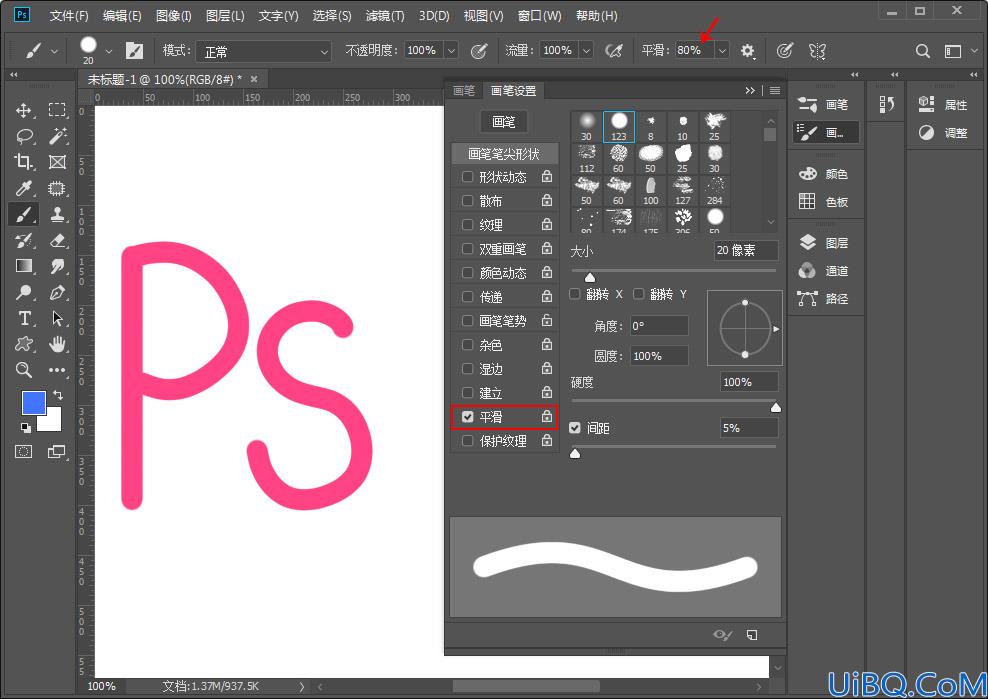Open the Layers (图层) panel button
Screen dimensions: 988x699
click(825, 243)
